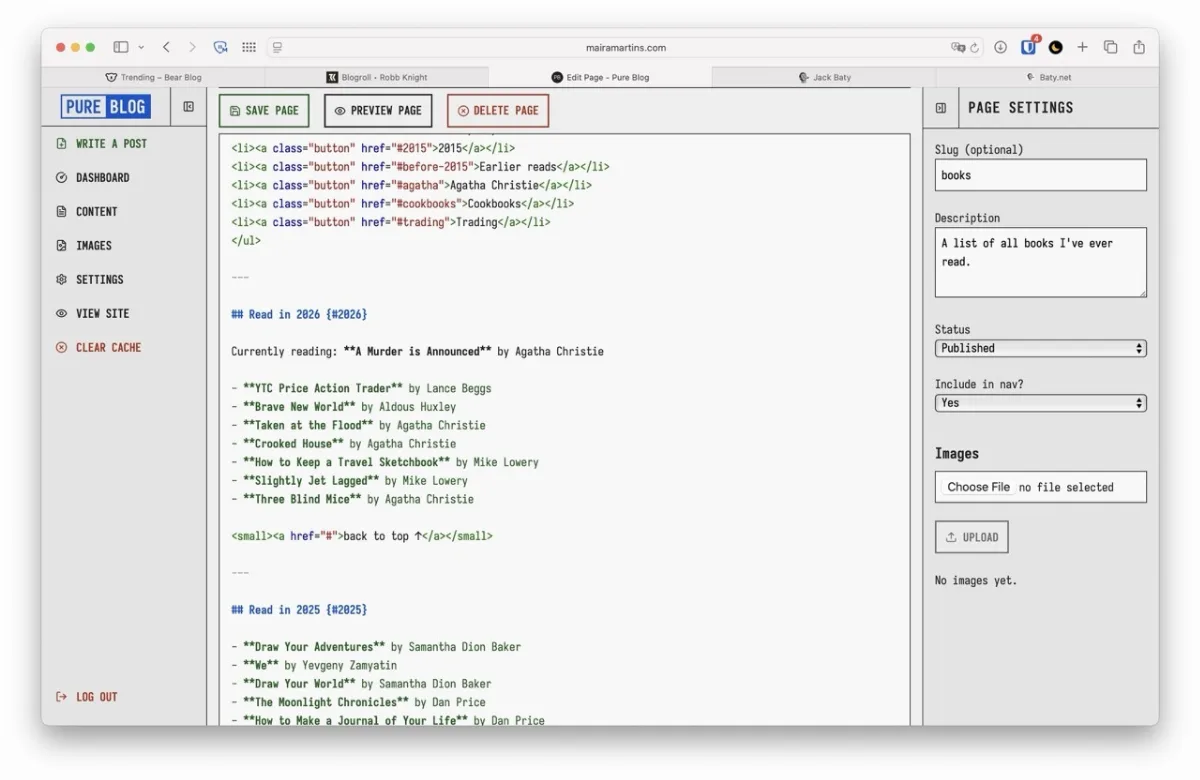Click the 'Brave New World' line in editor
This screenshot has width=1200, height=780.
343,407
